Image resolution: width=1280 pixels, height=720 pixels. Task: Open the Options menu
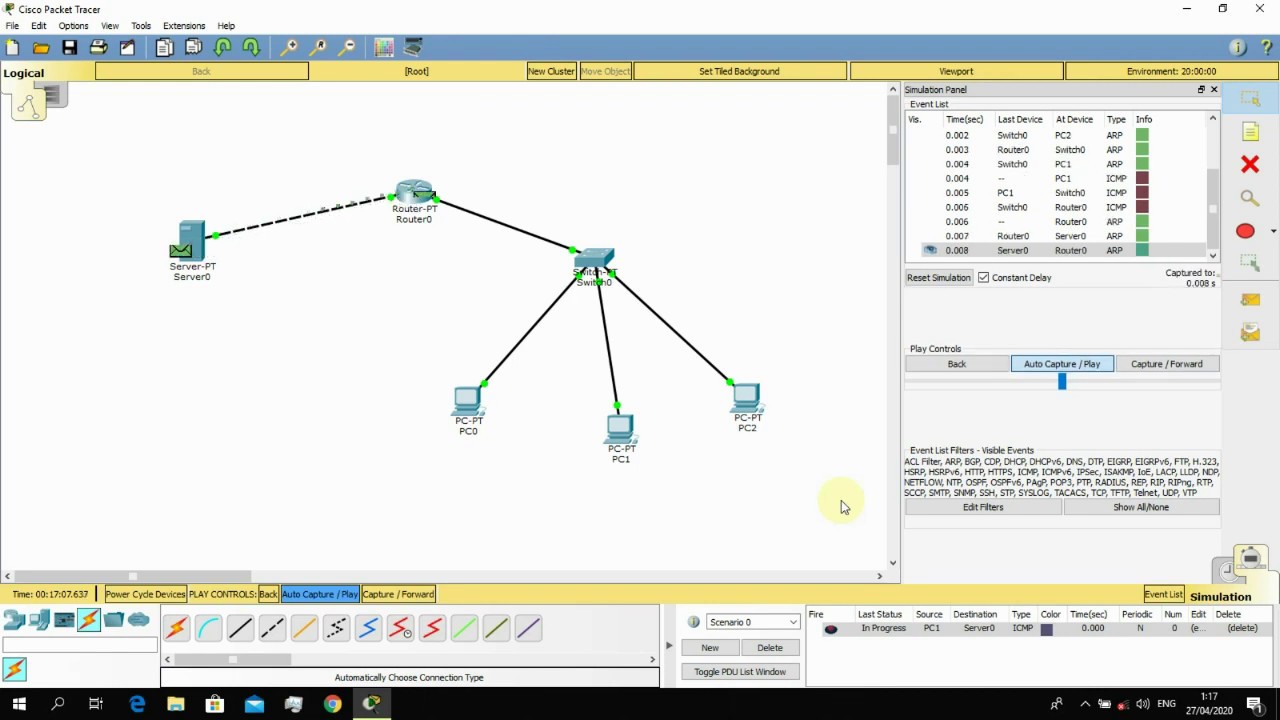pos(73,26)
